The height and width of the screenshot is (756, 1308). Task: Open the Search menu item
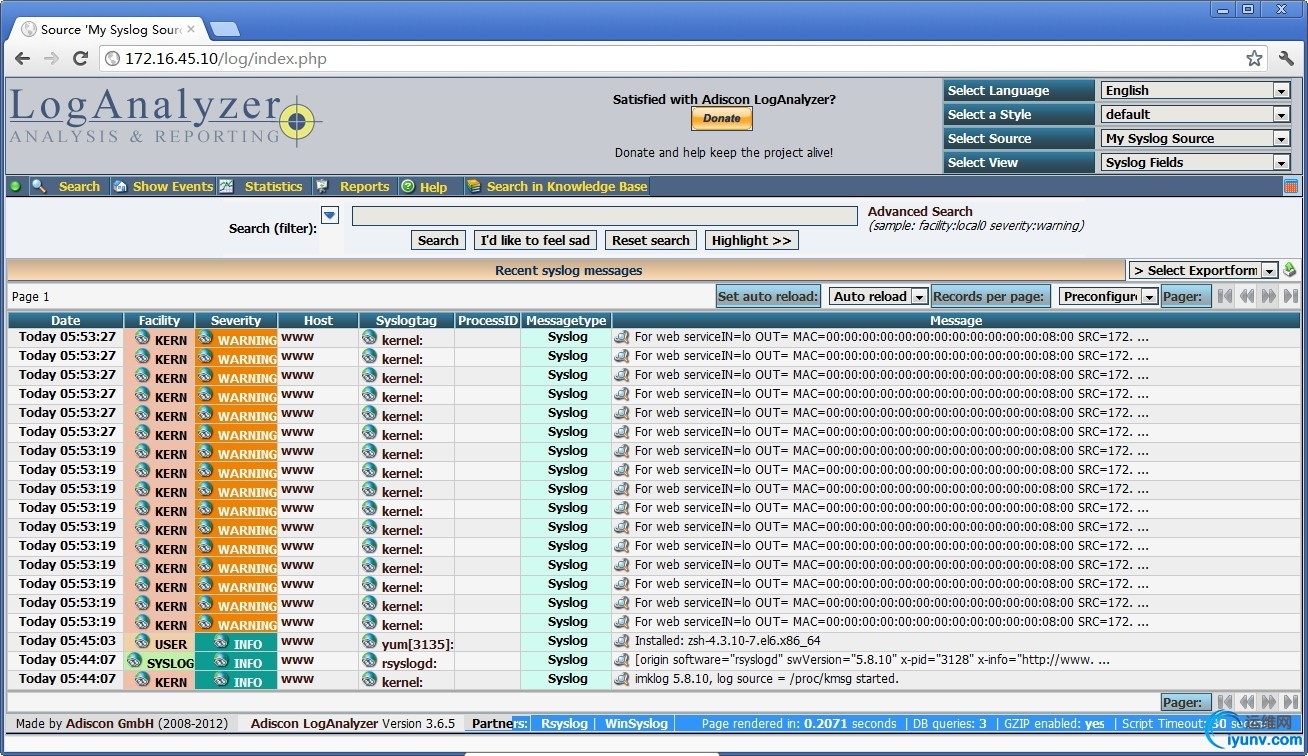click(x=79, y=186)
